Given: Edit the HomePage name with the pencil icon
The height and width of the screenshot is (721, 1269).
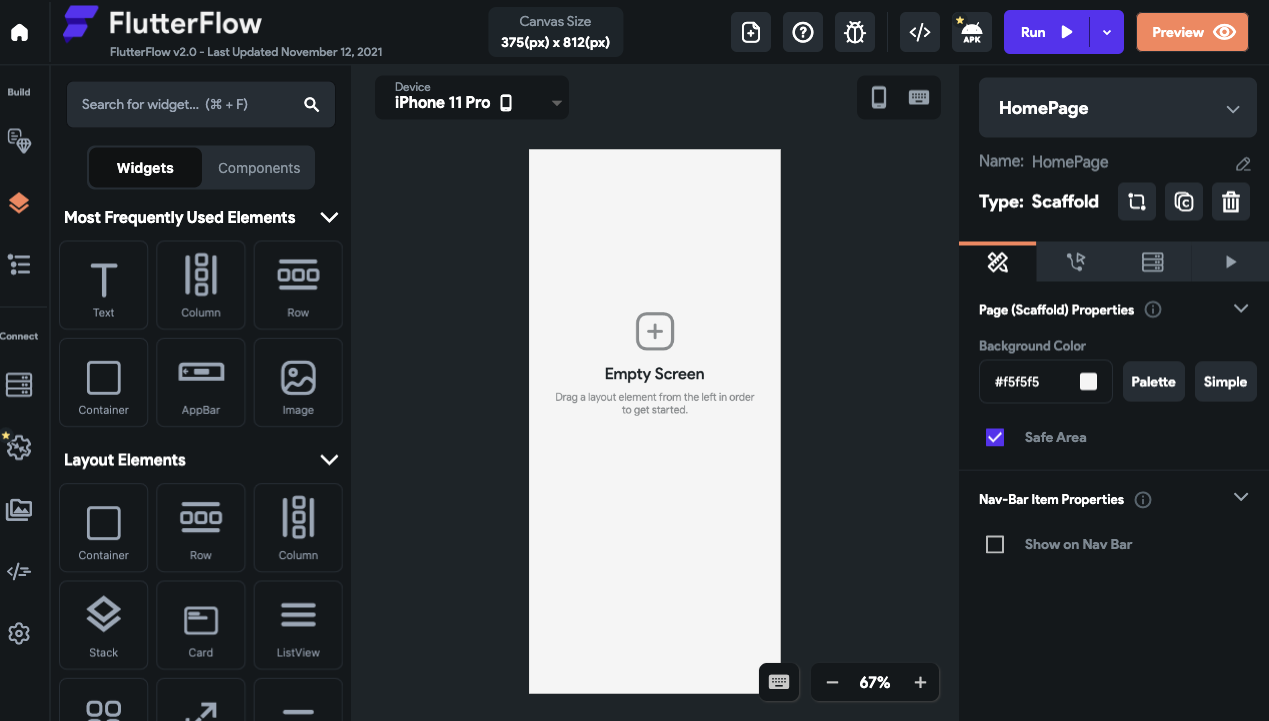Looking at the screenshot, I should [1243, 163].
